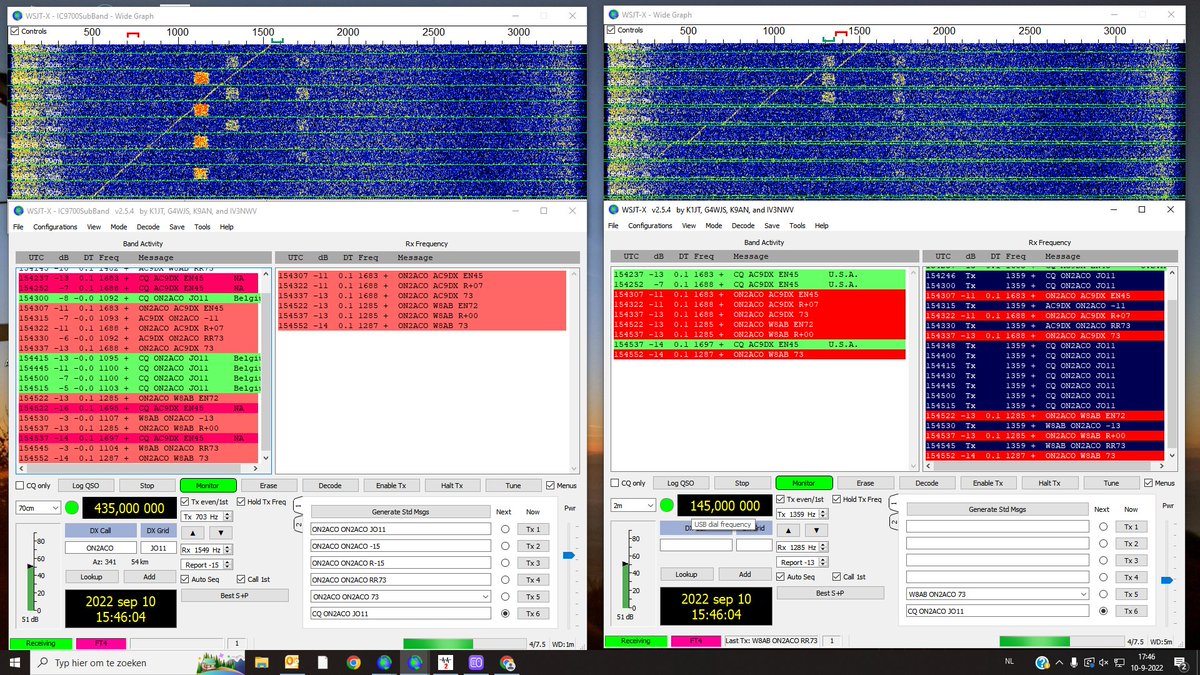The height and width of the screenshot is (675, 1200).
Task: Click Report -13 spinner in 2m window
Action: pyautogui.click(x=803, y=563)
